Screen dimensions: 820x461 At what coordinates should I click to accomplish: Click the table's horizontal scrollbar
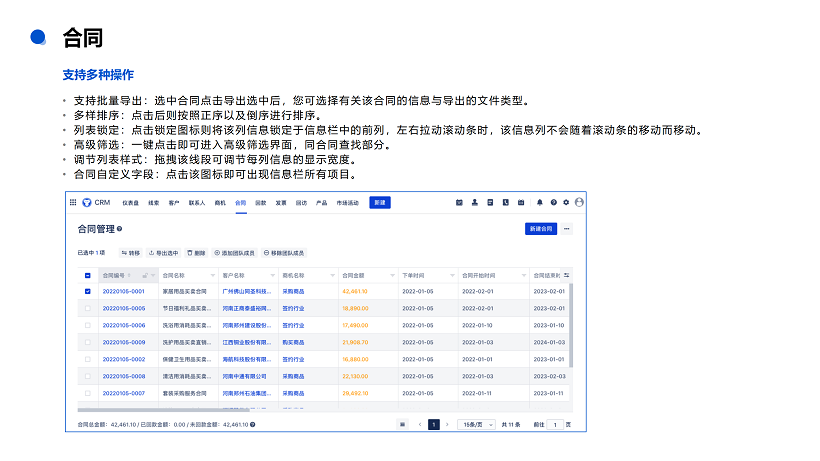point(164,410)
